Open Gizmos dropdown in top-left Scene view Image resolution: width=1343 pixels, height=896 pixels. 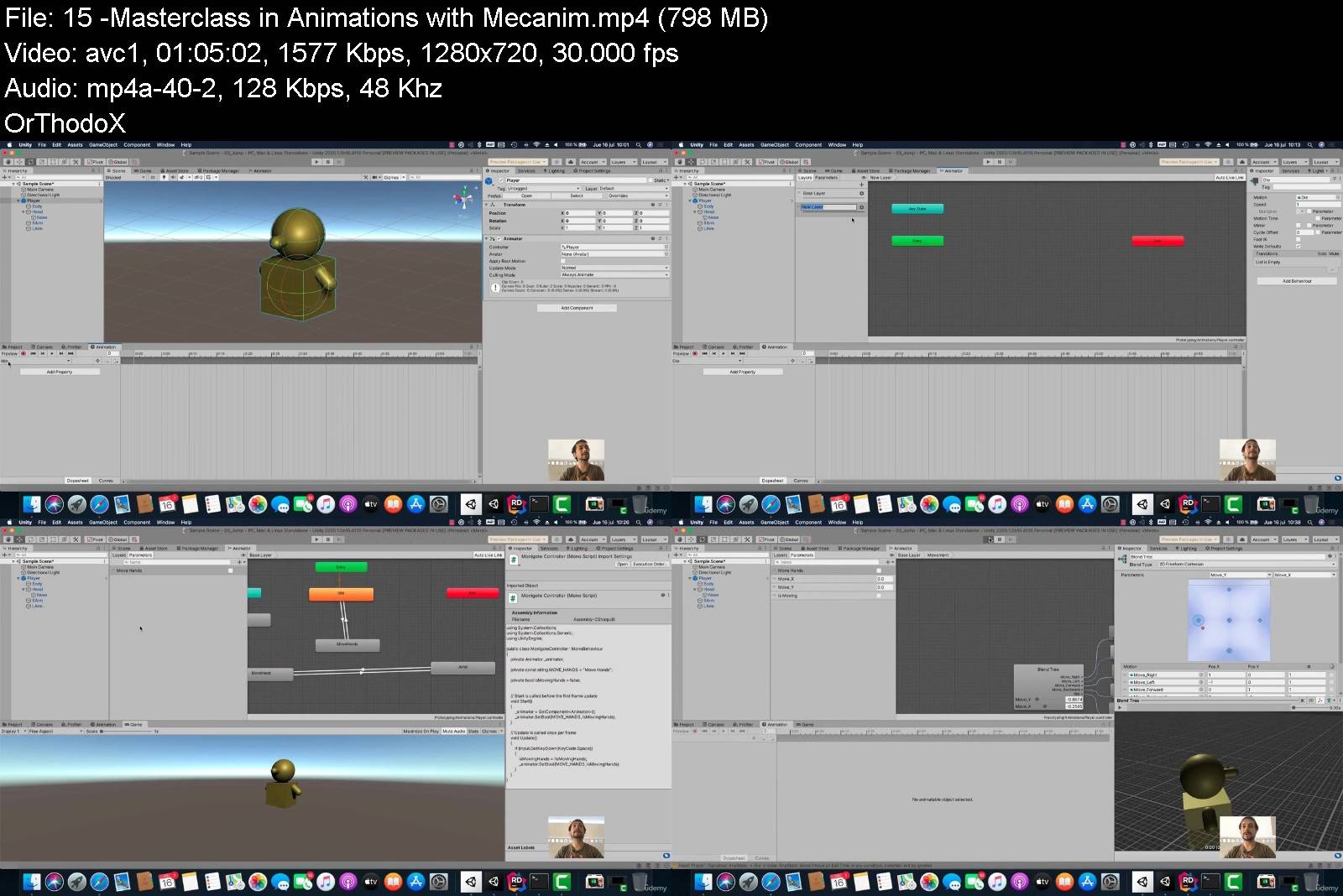coord(393,177)
